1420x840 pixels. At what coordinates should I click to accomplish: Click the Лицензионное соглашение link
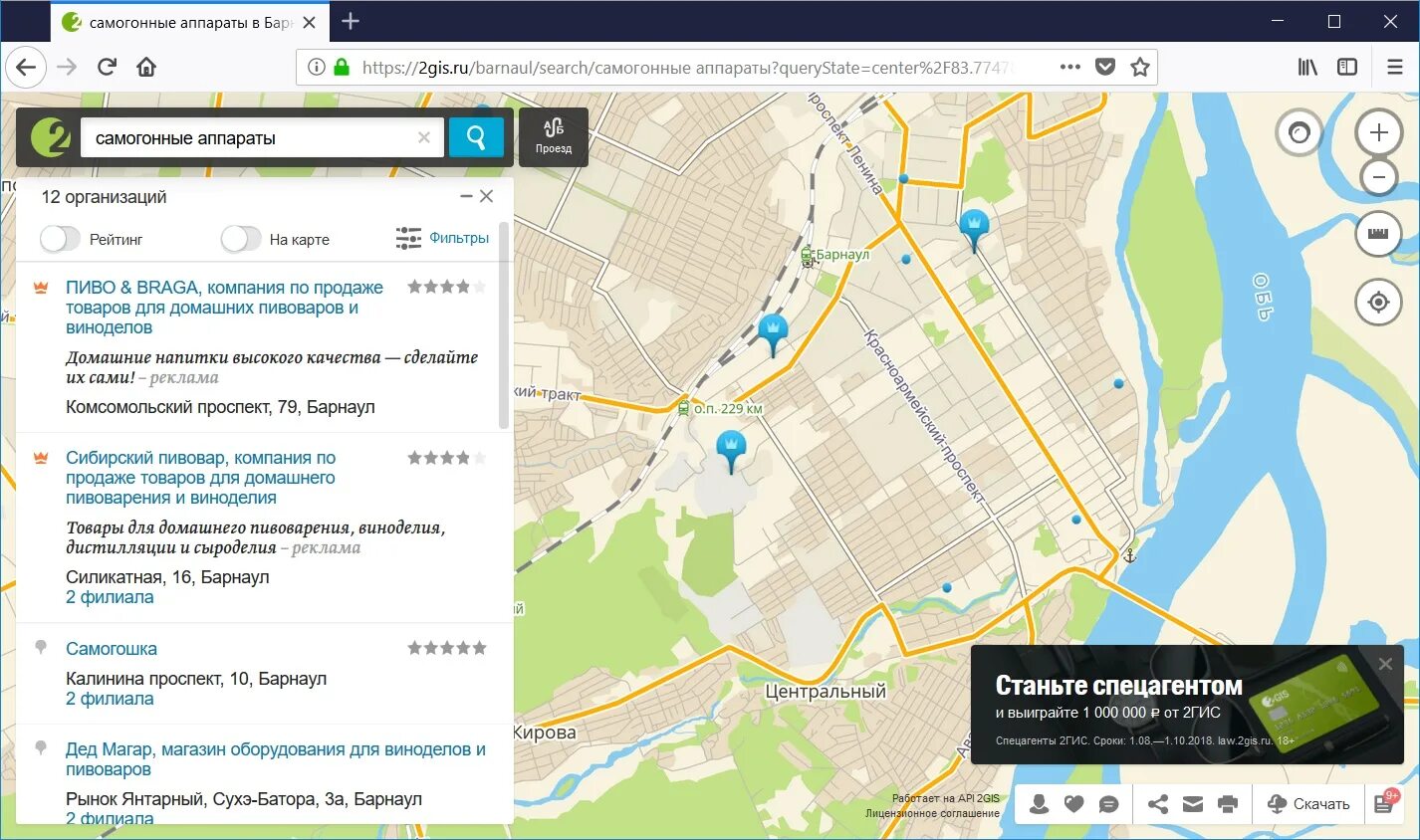[x=932, y=813]
